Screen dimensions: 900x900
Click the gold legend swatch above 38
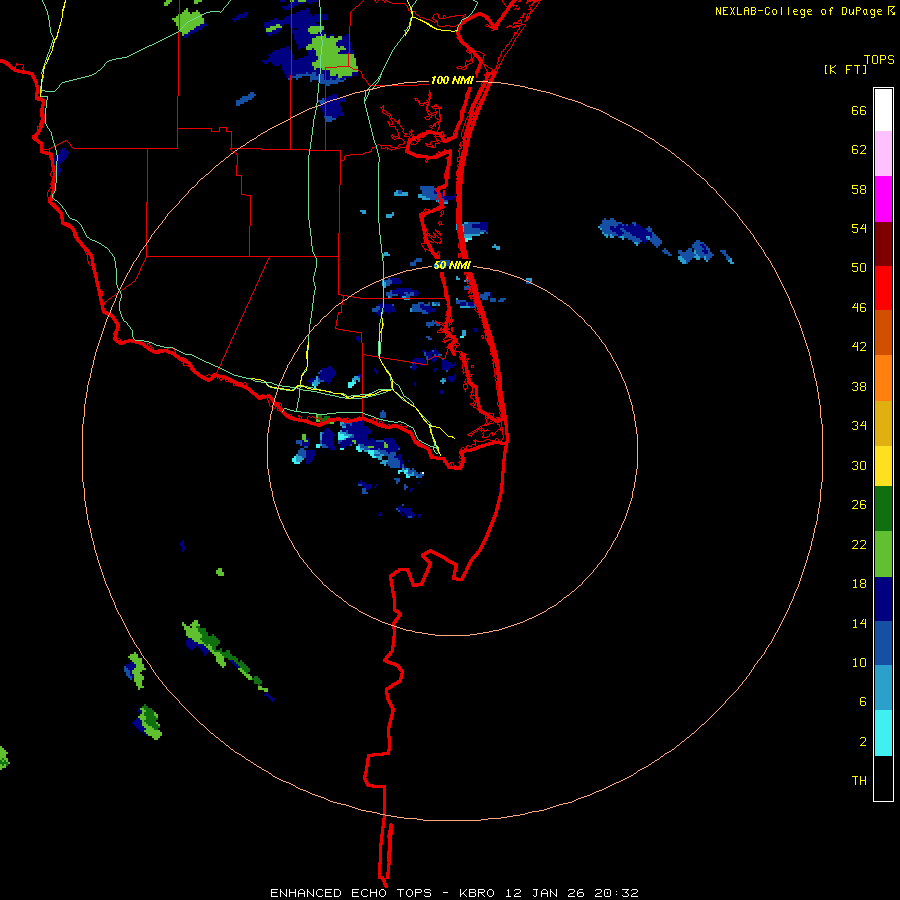(x=883, y=423)
